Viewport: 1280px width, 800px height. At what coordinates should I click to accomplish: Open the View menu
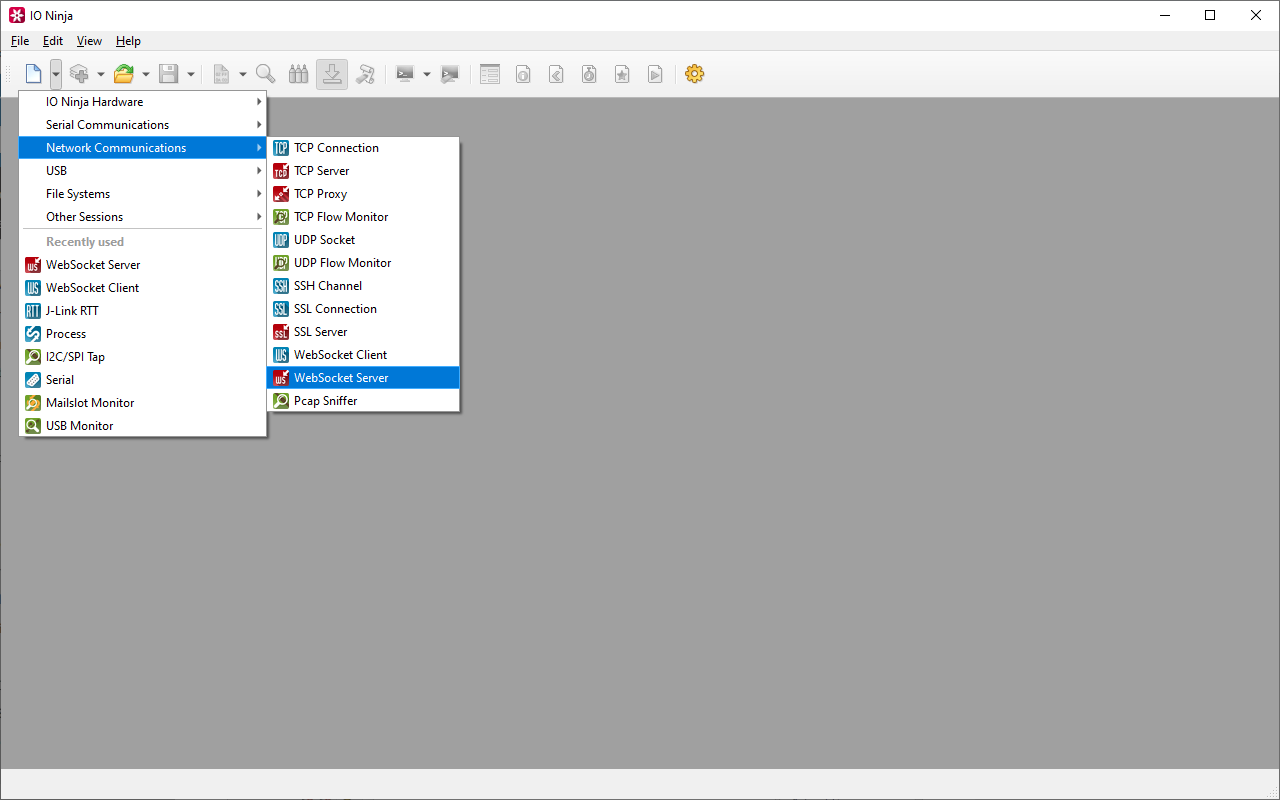[89, 41]
